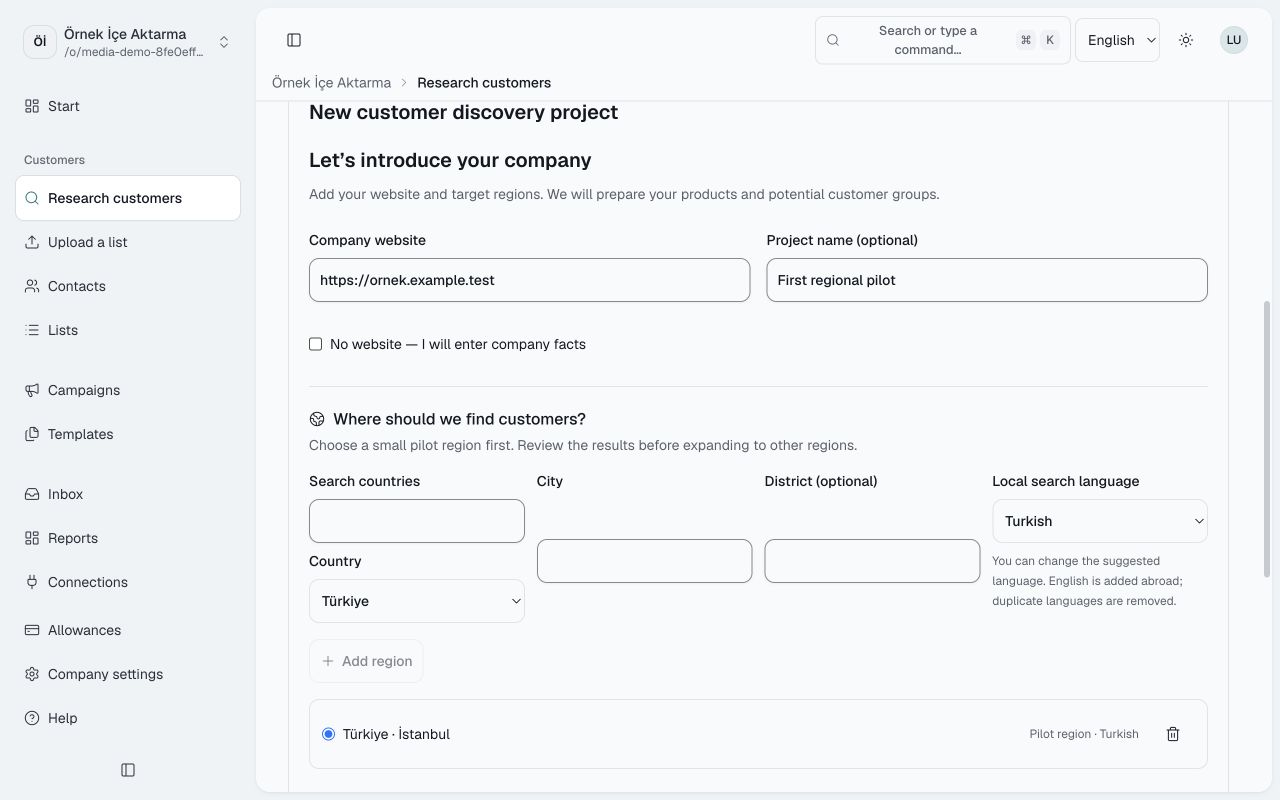
Task: Click Add region button
Action: (366, 661)
